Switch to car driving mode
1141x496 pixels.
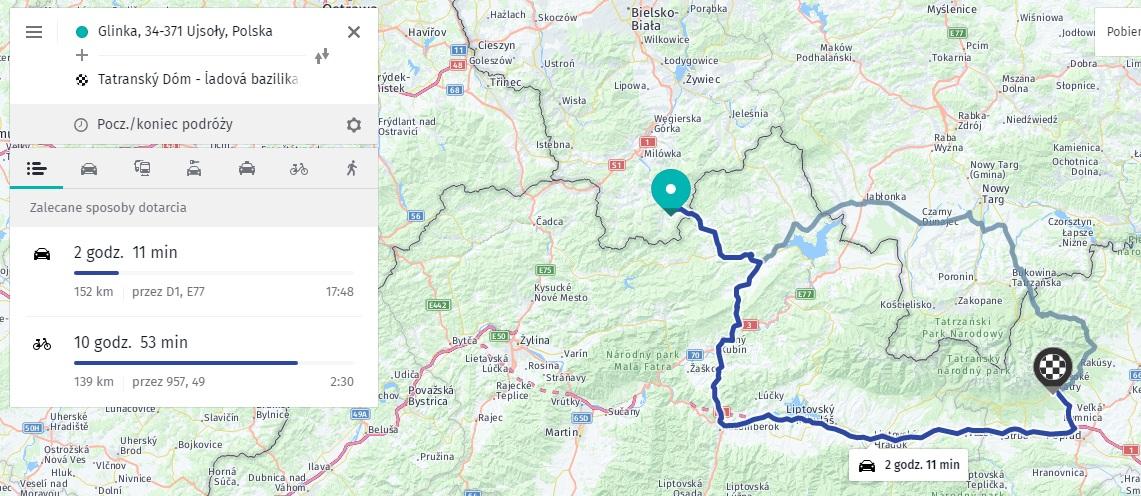89,168
